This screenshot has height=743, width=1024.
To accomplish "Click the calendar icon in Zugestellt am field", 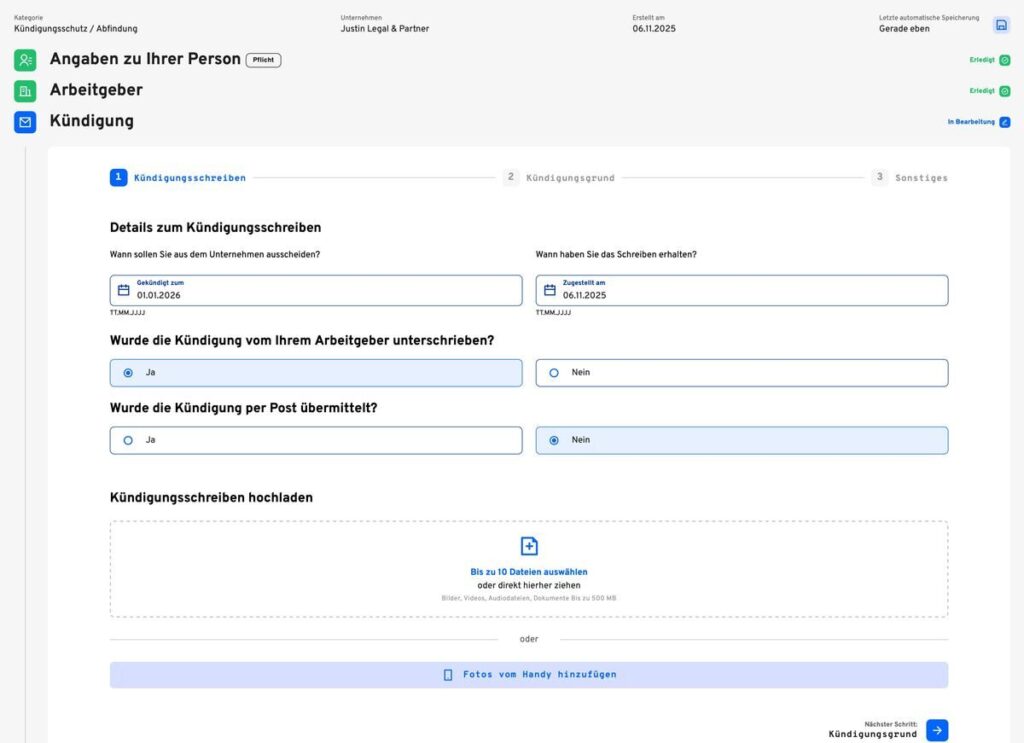I will pos(550,291).
